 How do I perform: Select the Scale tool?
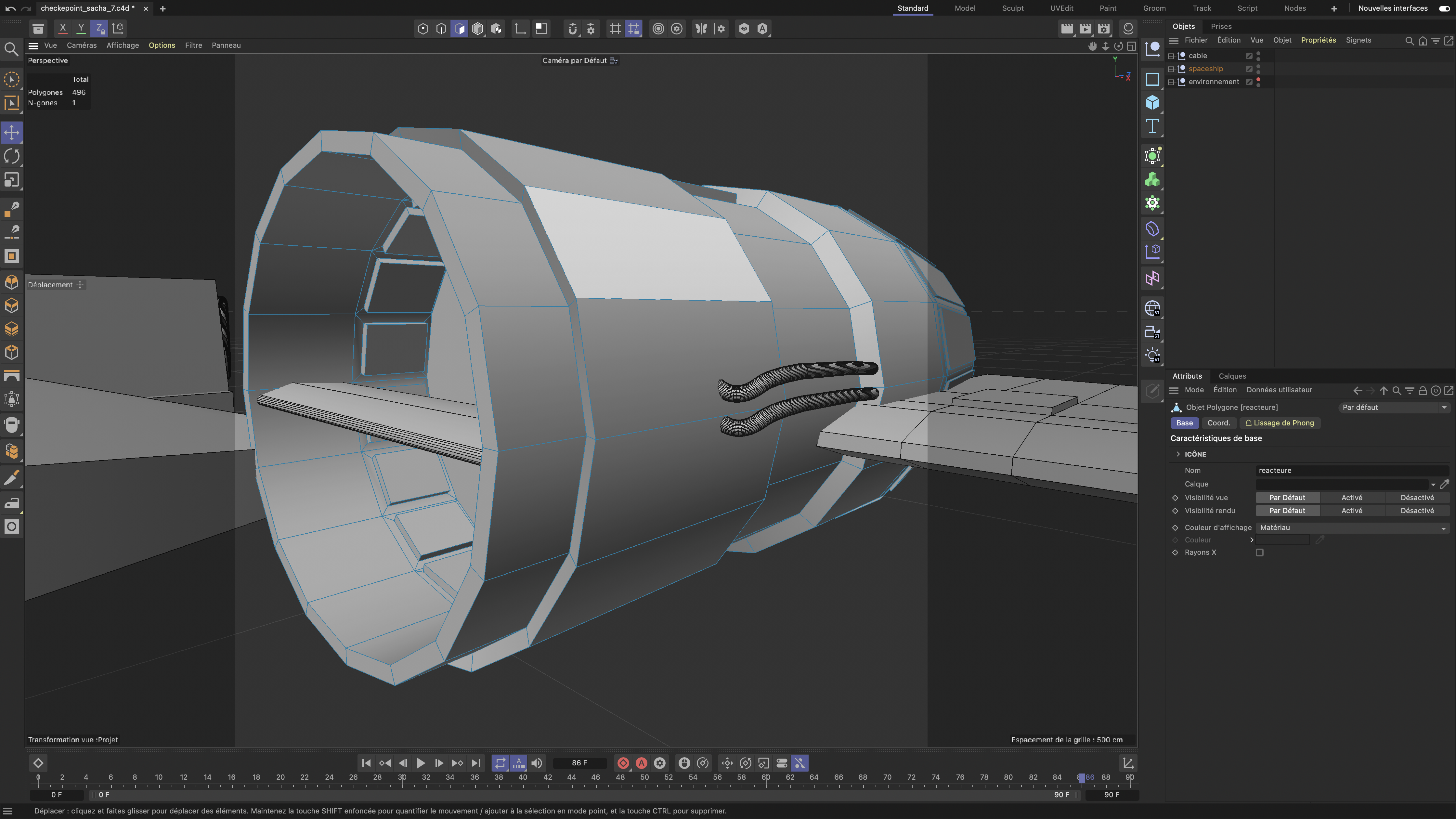coord(12,180)
